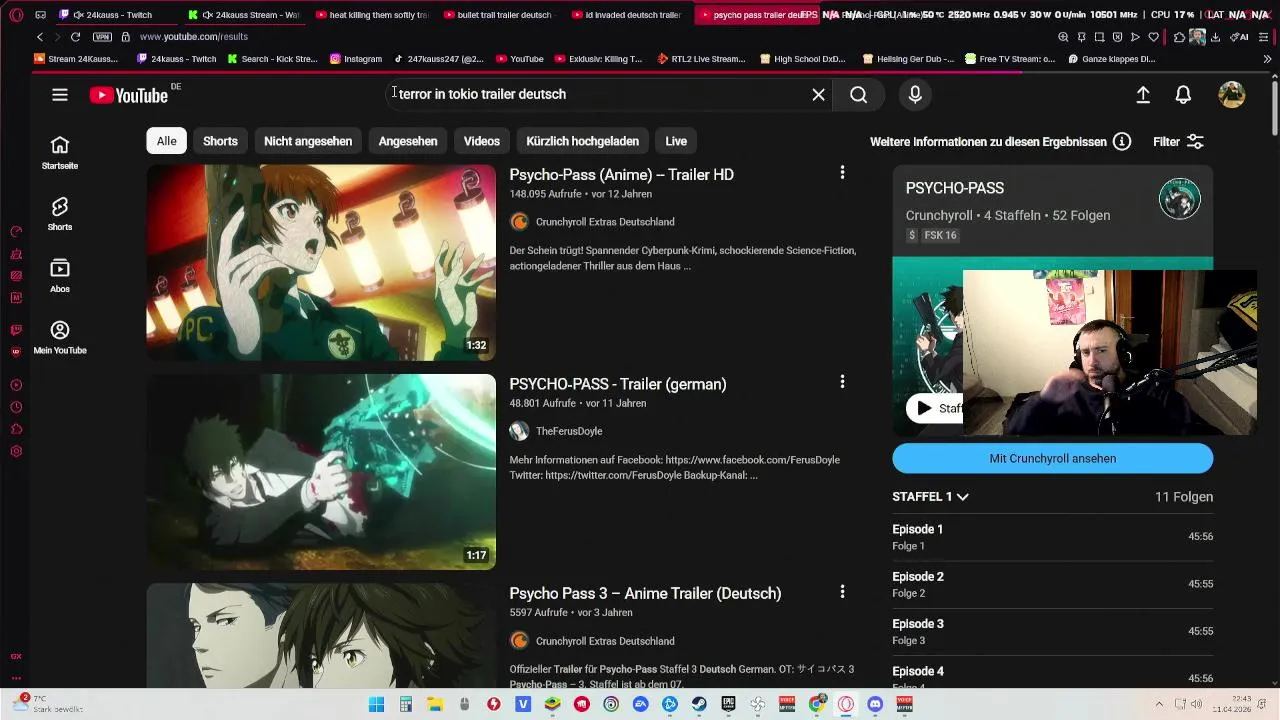
Task: Open the Search - Kick Stre... bookmark
Action: point(272,59)
